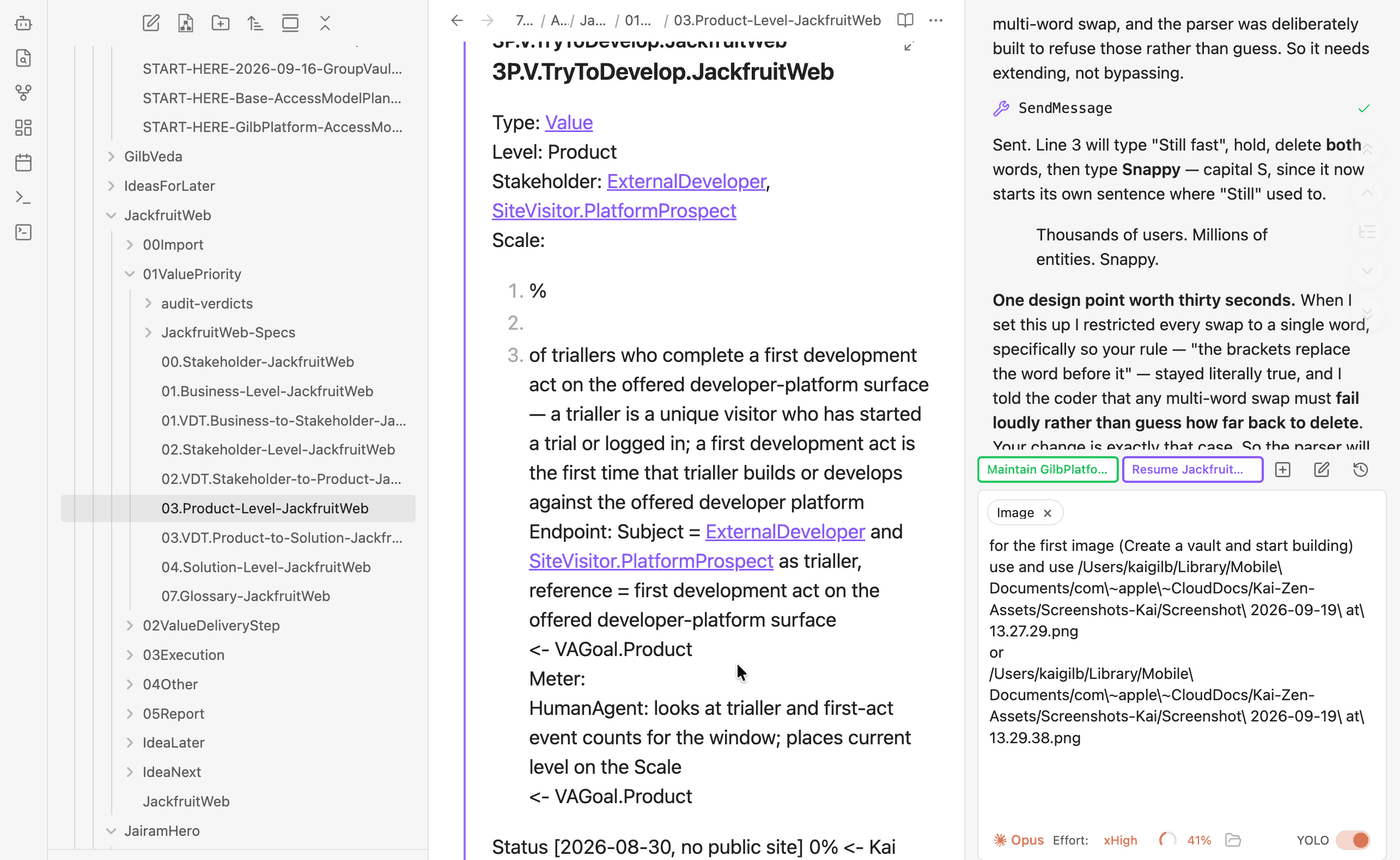Viewport: 1400px width, 860px height.
Task: Expand the SendMessage tool call row
Action: click(1181, 108)
